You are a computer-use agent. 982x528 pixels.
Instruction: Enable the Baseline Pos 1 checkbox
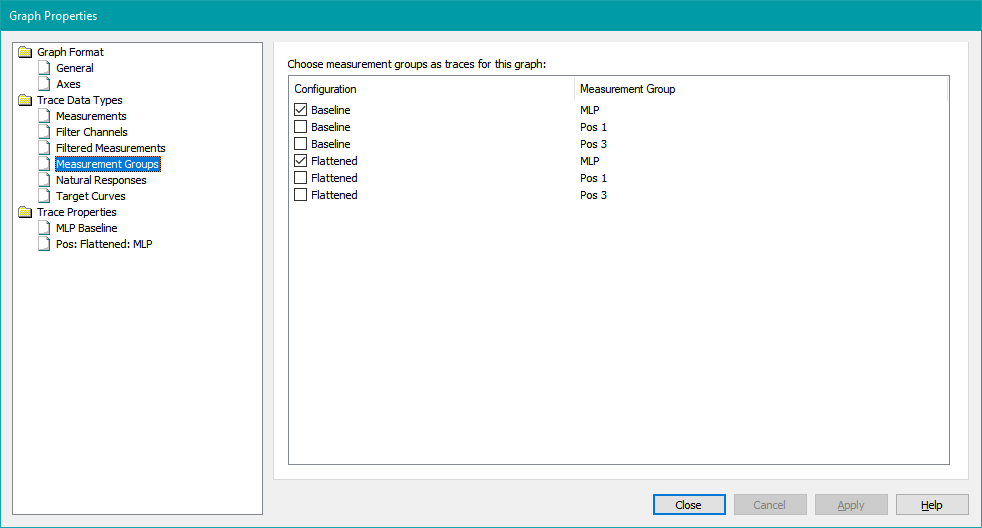(301, 127)
